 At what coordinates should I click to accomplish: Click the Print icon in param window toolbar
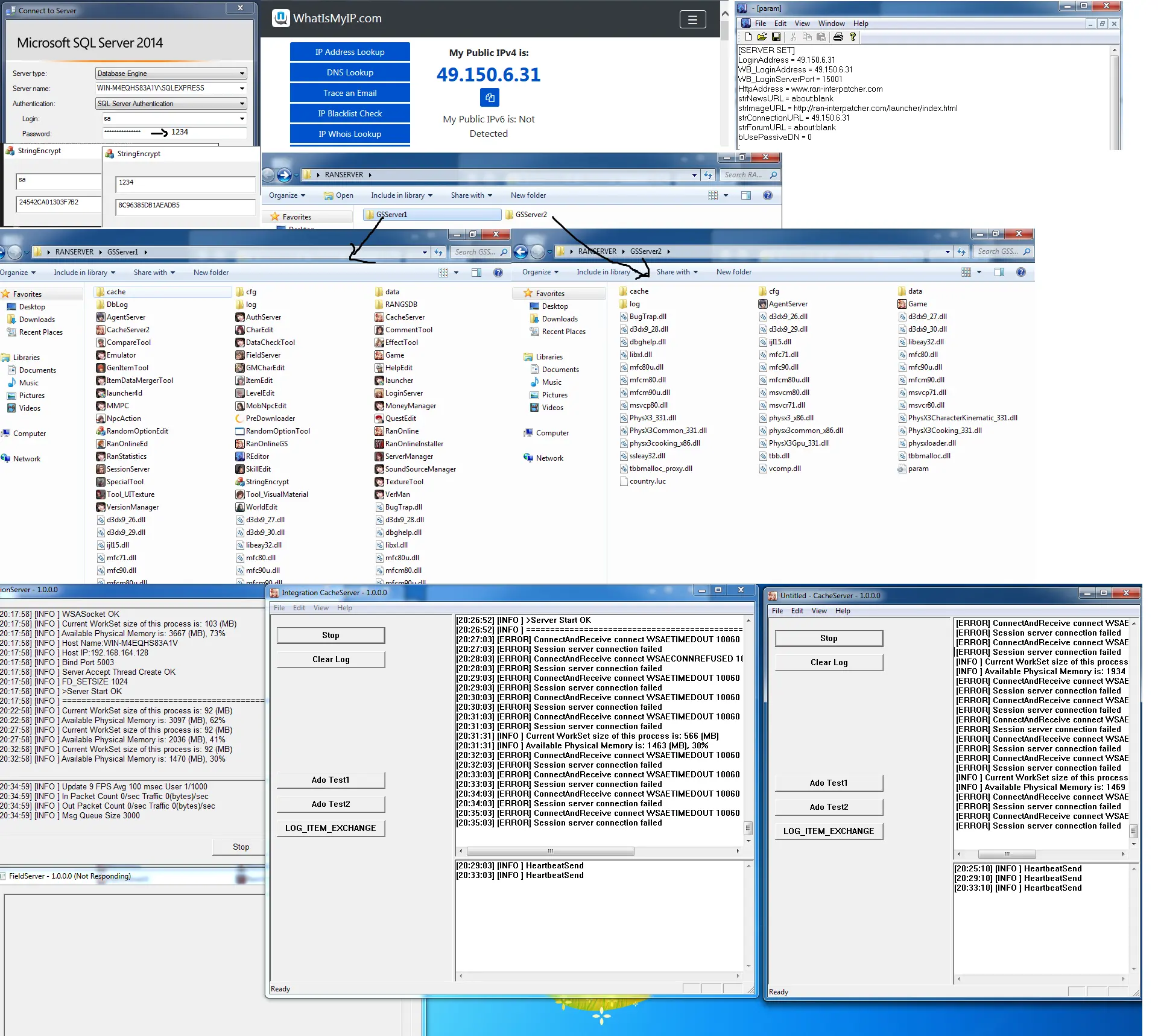click(x=838, y=37)
